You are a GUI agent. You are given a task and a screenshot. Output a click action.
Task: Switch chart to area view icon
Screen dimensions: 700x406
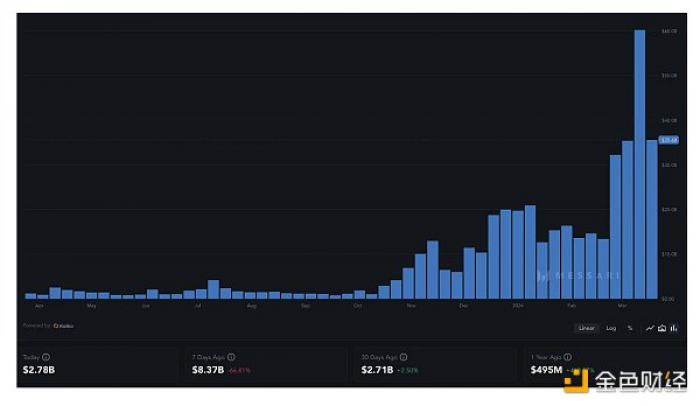662,328
